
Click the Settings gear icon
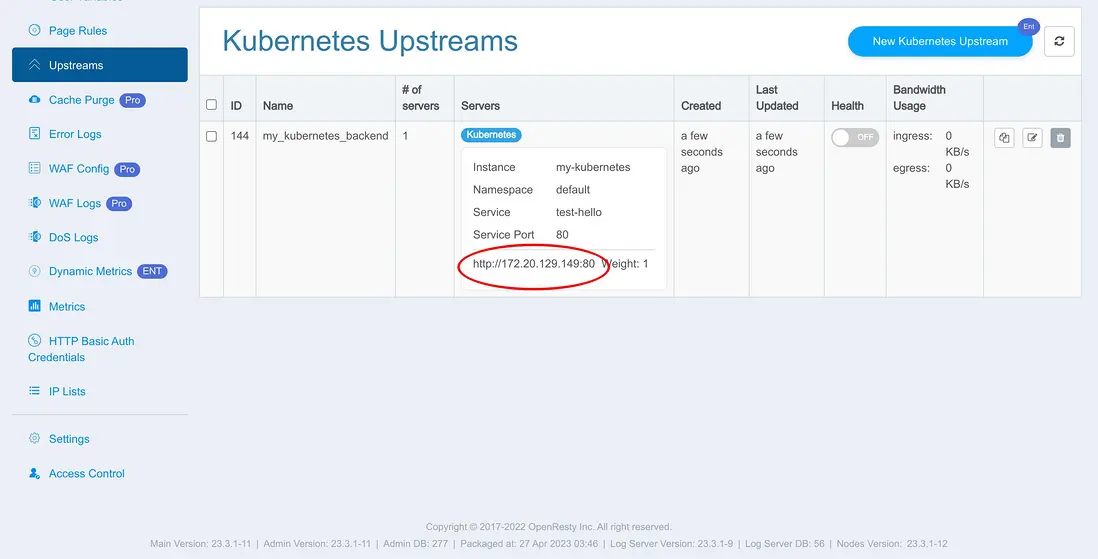[34, 439]
